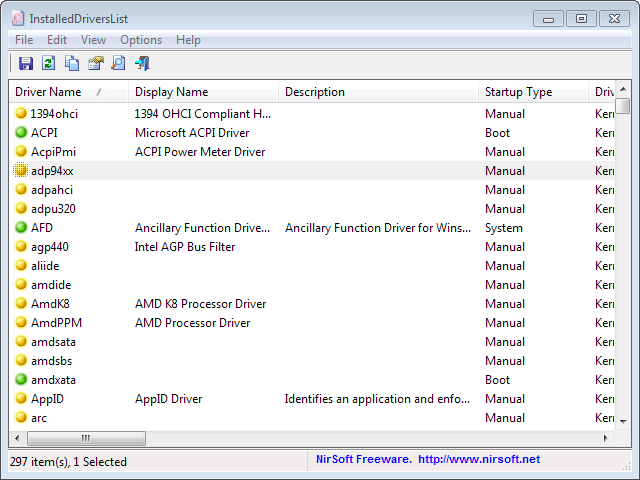Open the Properties toolbar icon
Screen dimensions: 640x480
[96, 63]
